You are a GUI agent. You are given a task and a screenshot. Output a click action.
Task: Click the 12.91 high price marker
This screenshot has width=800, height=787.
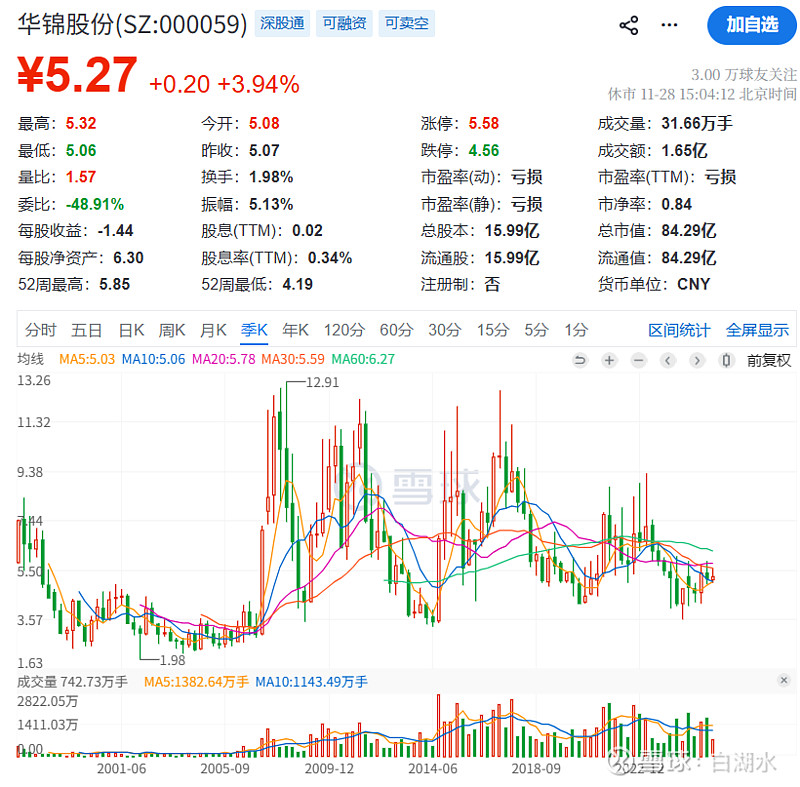(x=322, y=382)
